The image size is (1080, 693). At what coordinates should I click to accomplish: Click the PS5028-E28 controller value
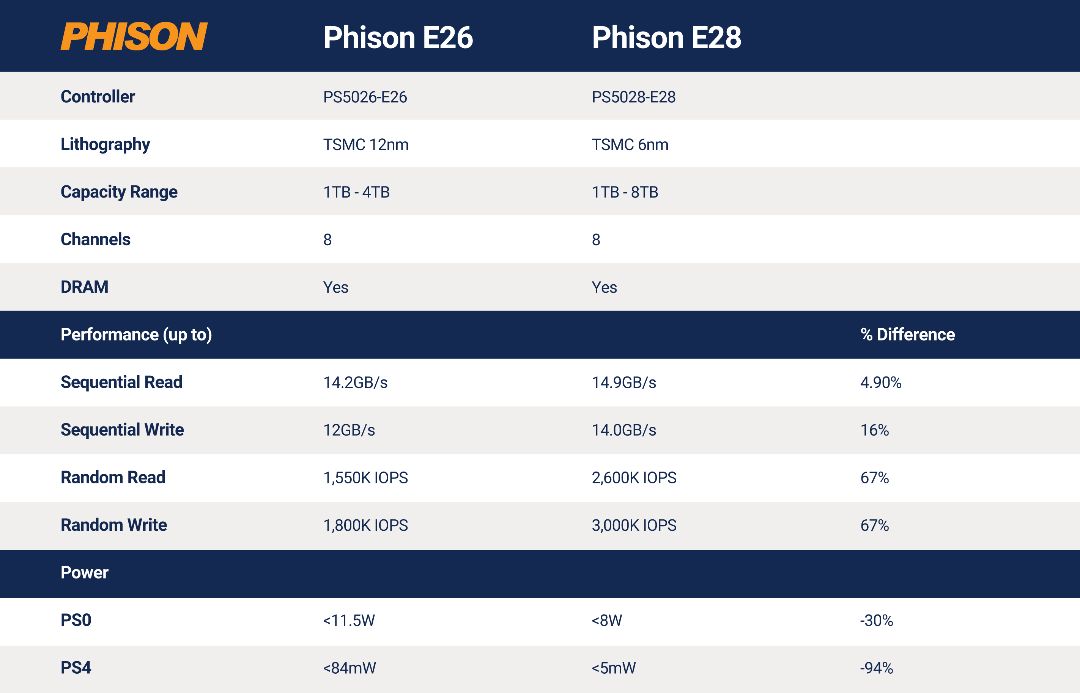[634, 97]
